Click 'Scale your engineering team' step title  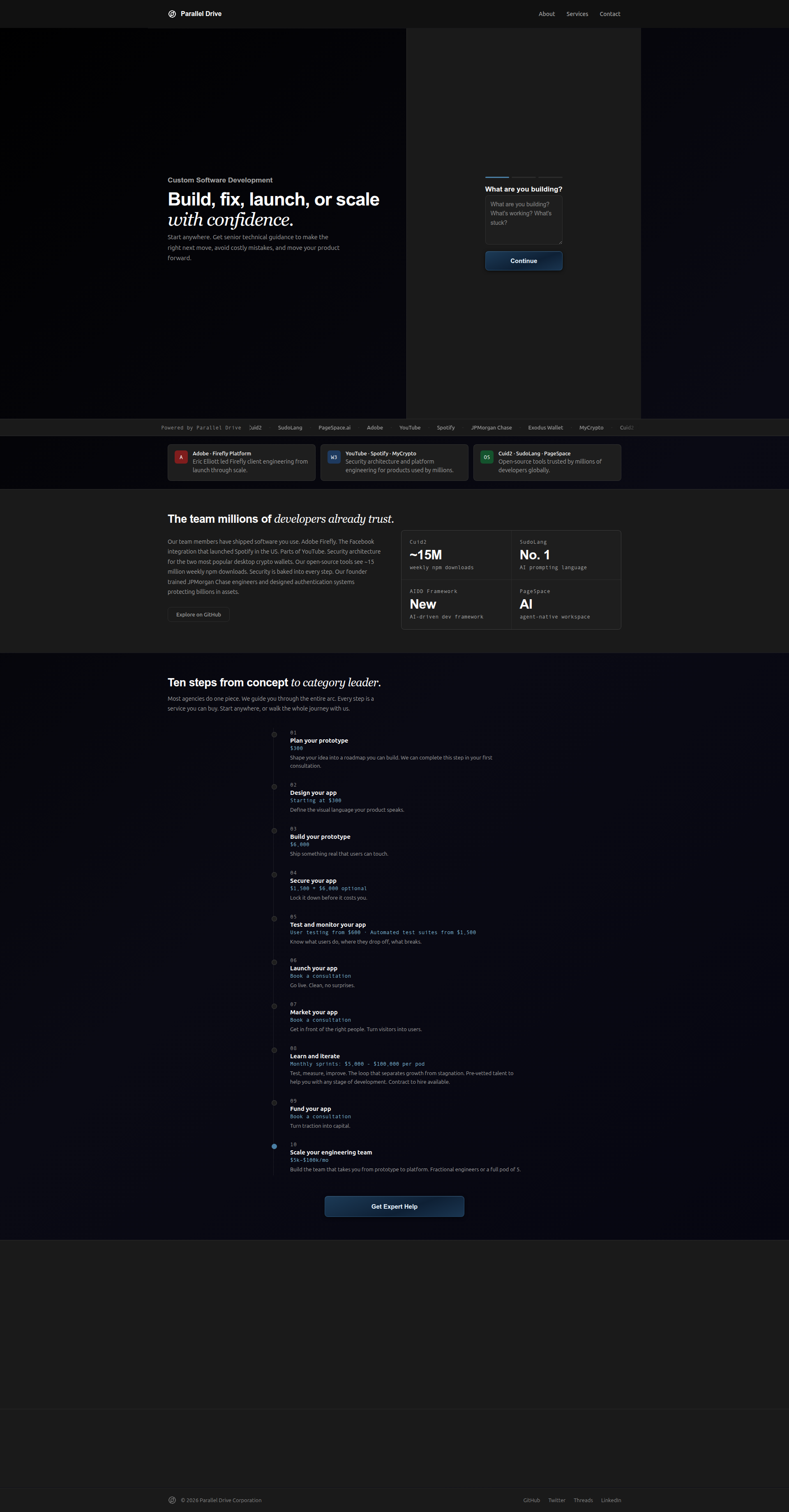coord(331,1153)
